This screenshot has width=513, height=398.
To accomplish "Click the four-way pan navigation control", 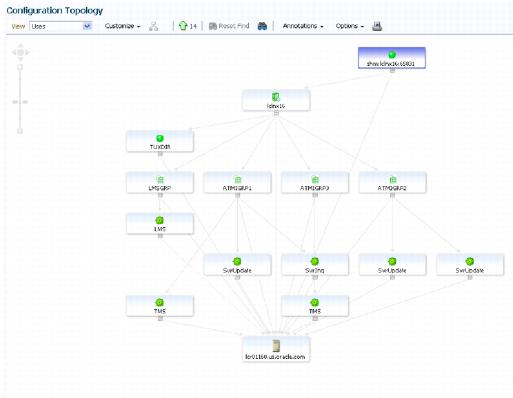I will pos(20,52).
